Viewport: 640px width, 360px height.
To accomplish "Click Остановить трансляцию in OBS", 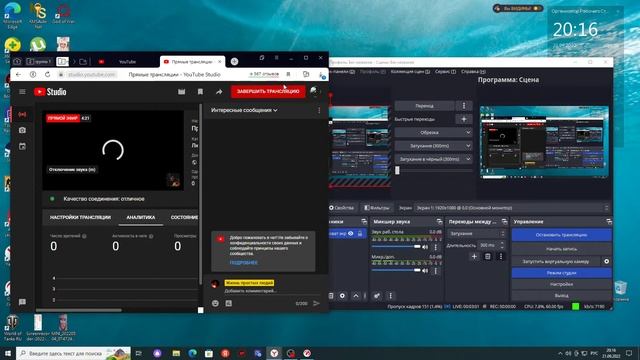I will coord(562,235).
